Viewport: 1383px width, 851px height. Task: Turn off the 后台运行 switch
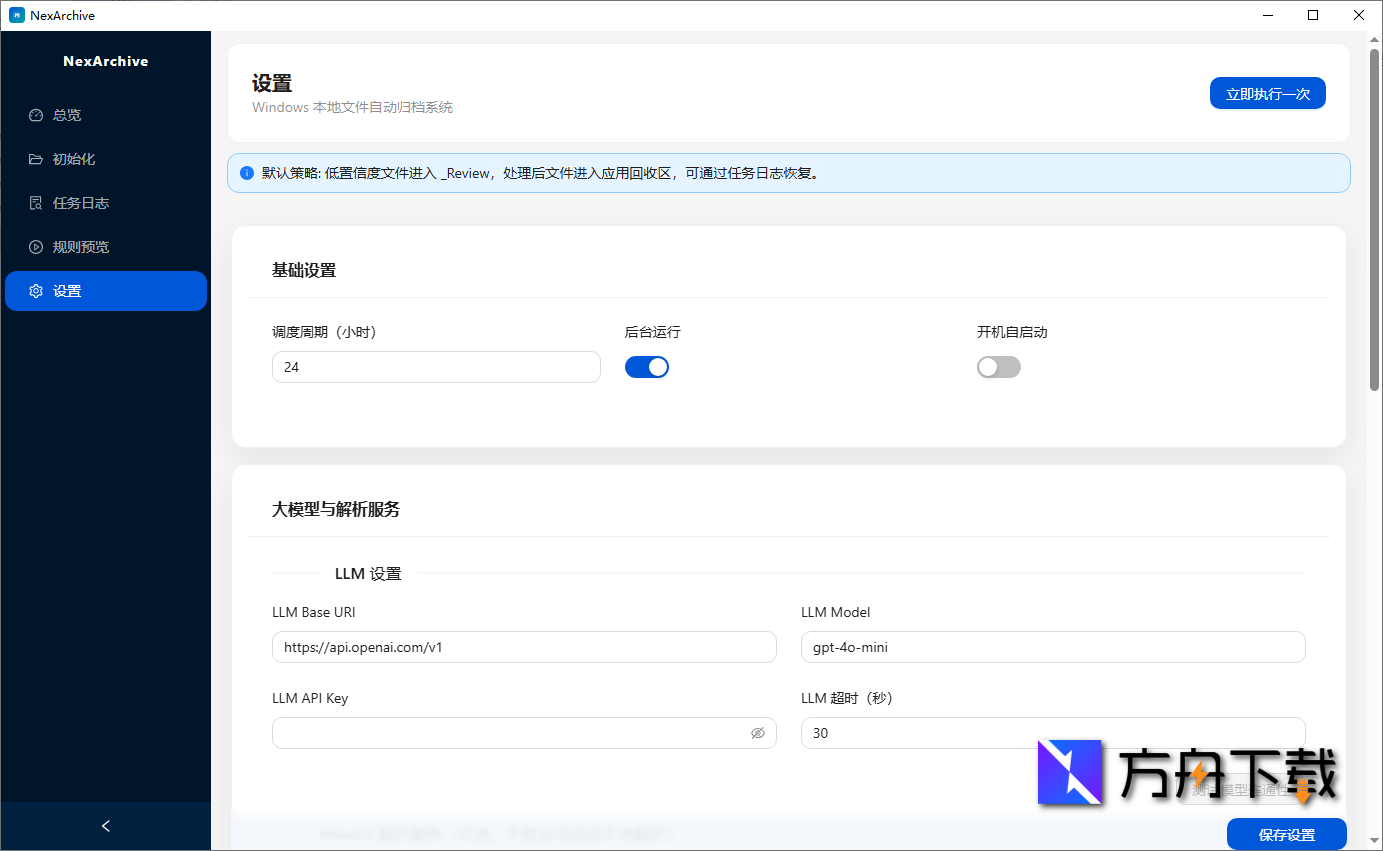click(647, 366)
